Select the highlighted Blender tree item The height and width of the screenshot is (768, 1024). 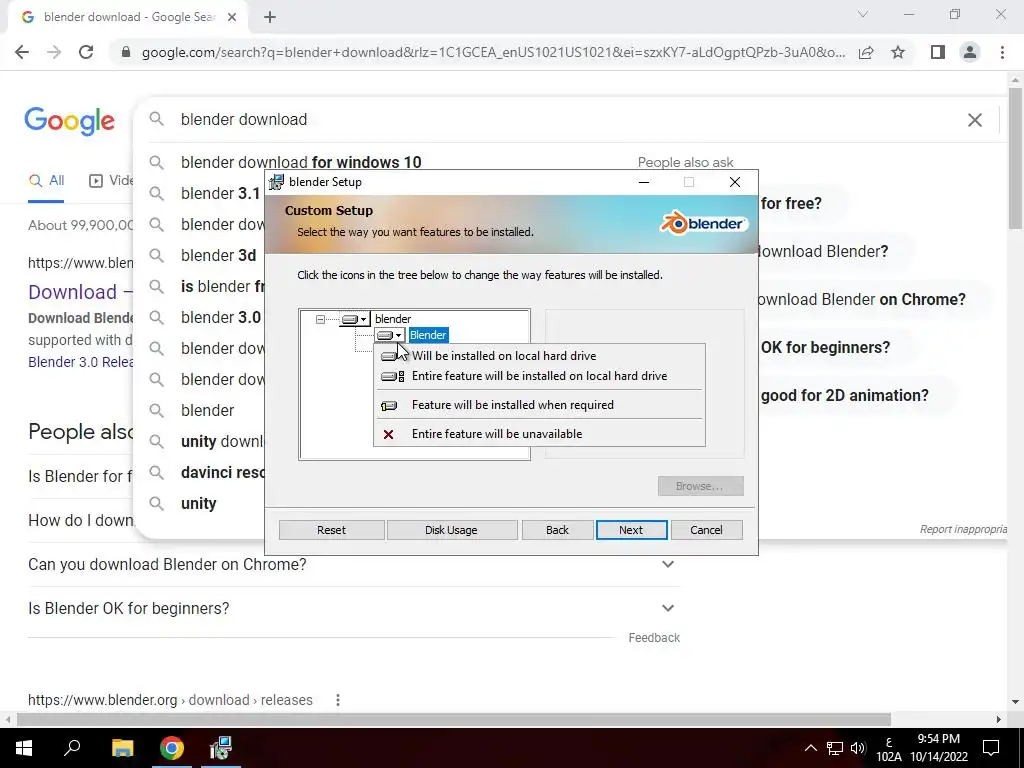click(428, 335)
